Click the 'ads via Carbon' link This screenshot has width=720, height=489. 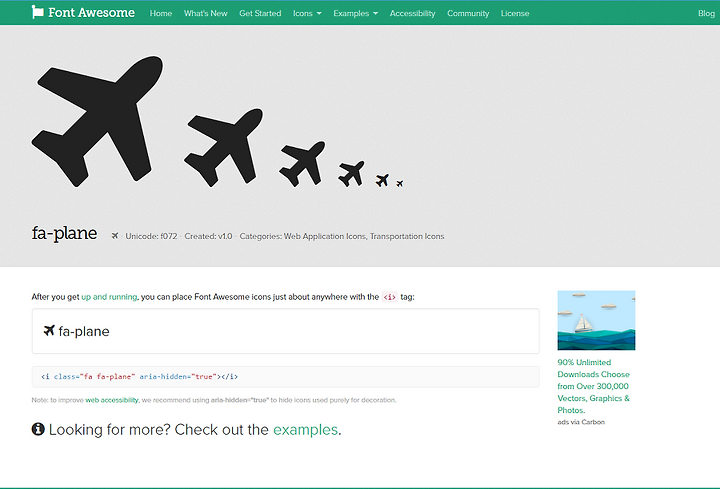581,422
